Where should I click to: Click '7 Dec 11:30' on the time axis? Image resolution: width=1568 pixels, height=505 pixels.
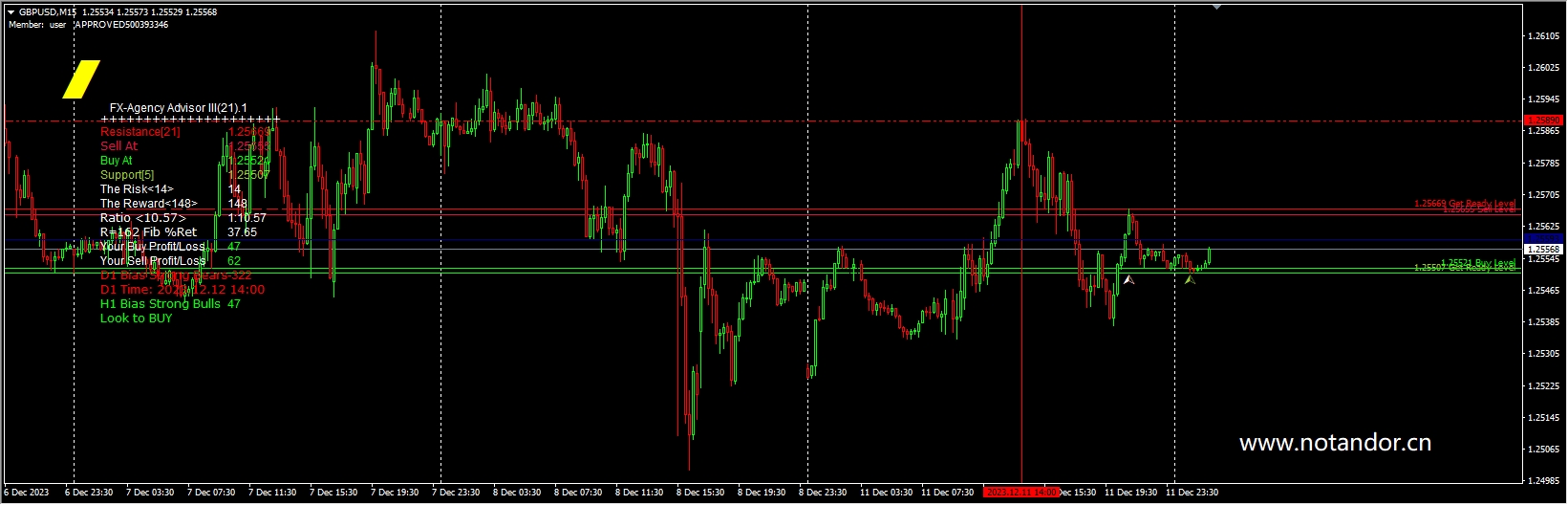tap(272, 493)
